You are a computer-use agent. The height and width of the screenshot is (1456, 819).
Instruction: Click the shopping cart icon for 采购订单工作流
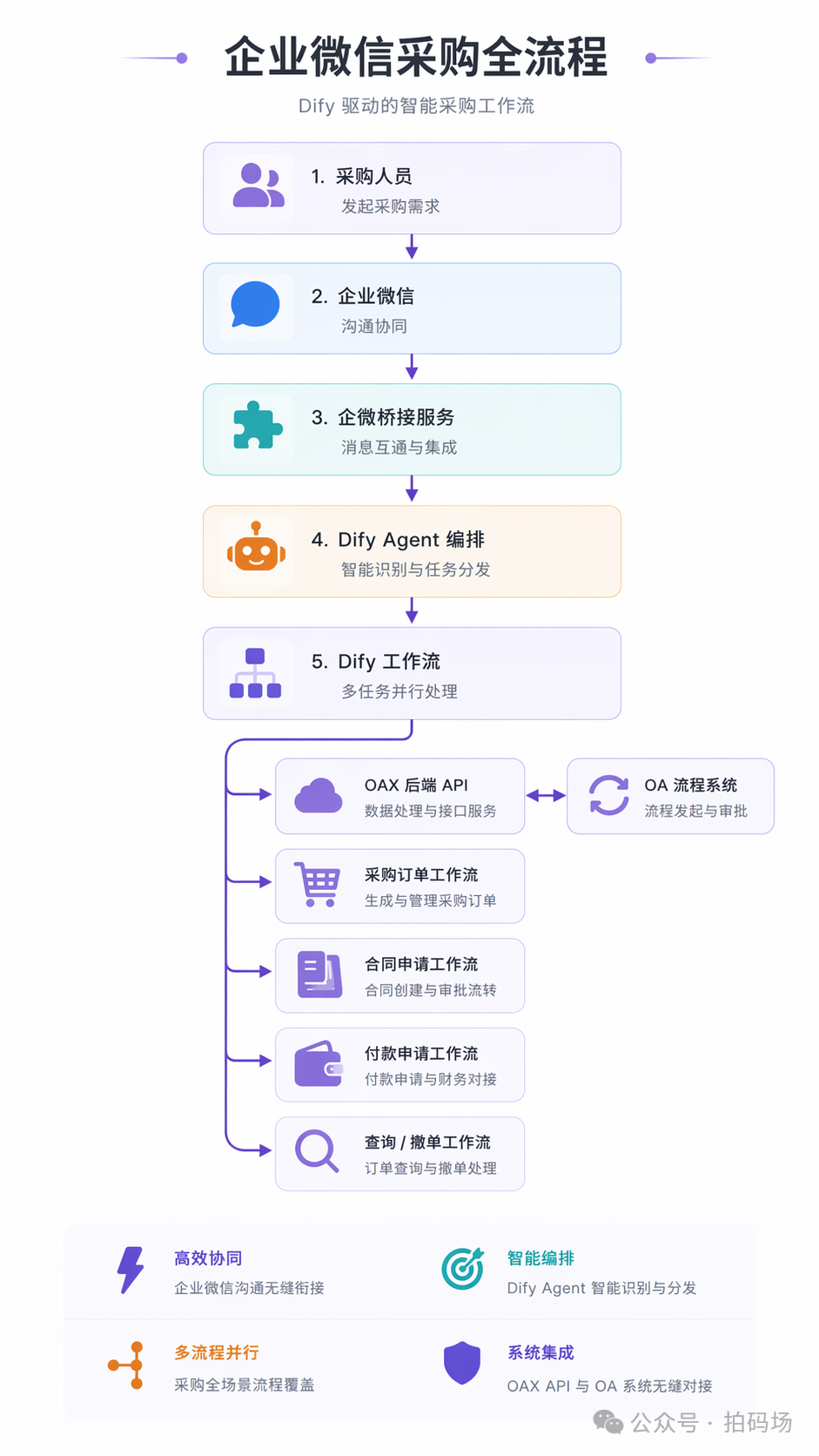click(317, 884)
